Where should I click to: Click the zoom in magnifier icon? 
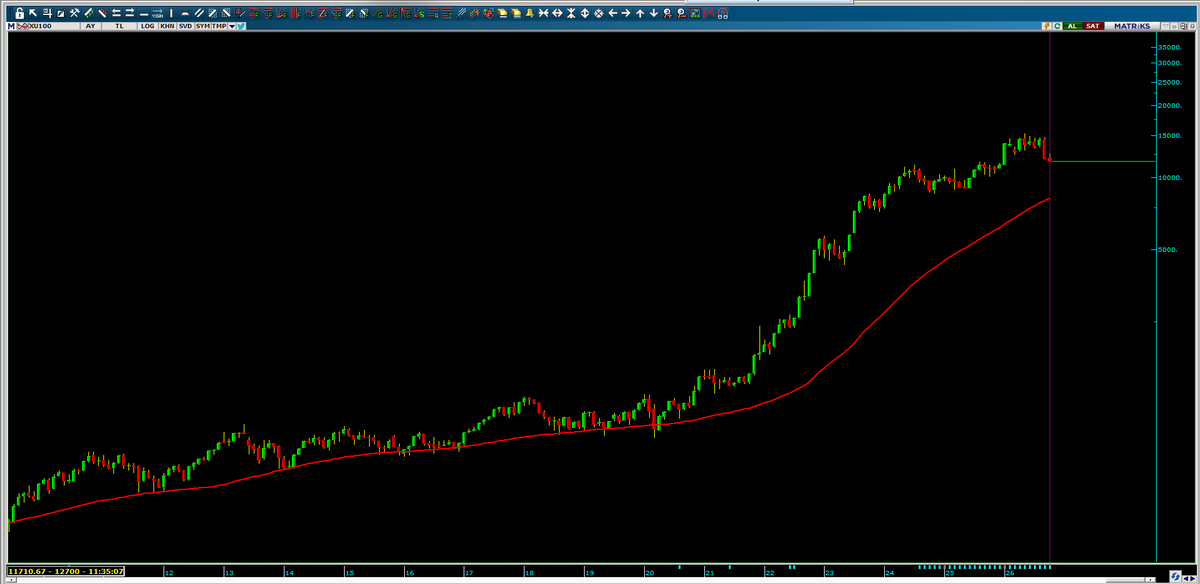point(667,13)
